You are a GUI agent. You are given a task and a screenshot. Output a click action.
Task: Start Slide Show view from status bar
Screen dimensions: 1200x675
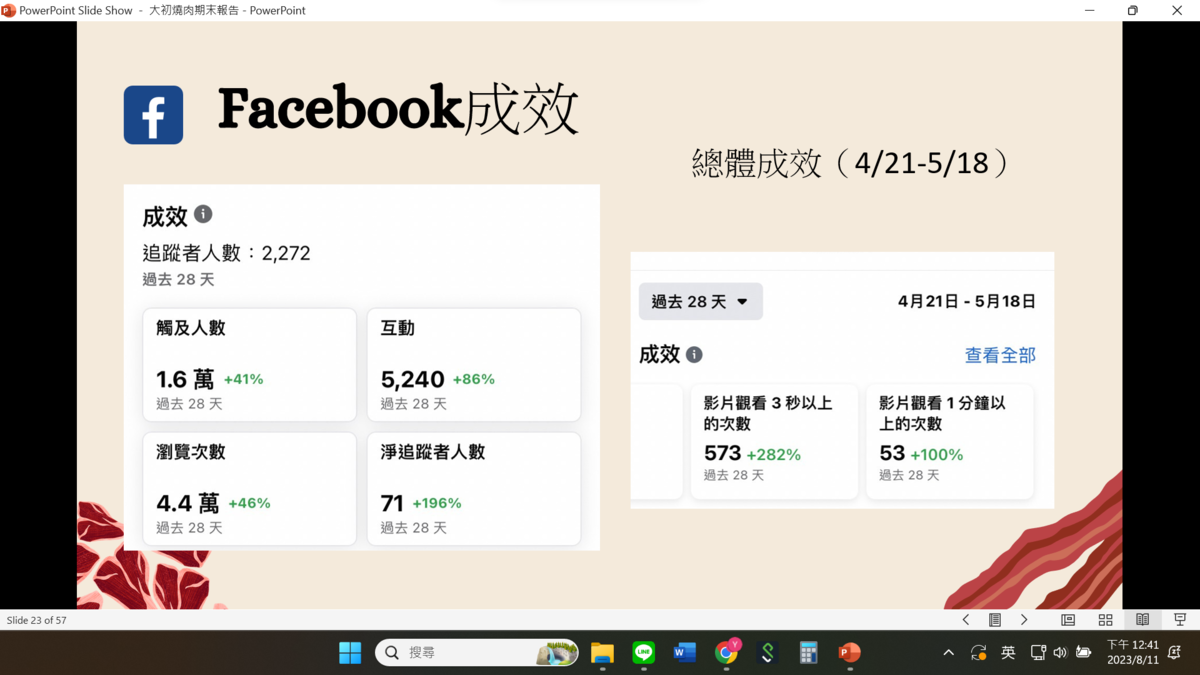tap(1180, 620)
